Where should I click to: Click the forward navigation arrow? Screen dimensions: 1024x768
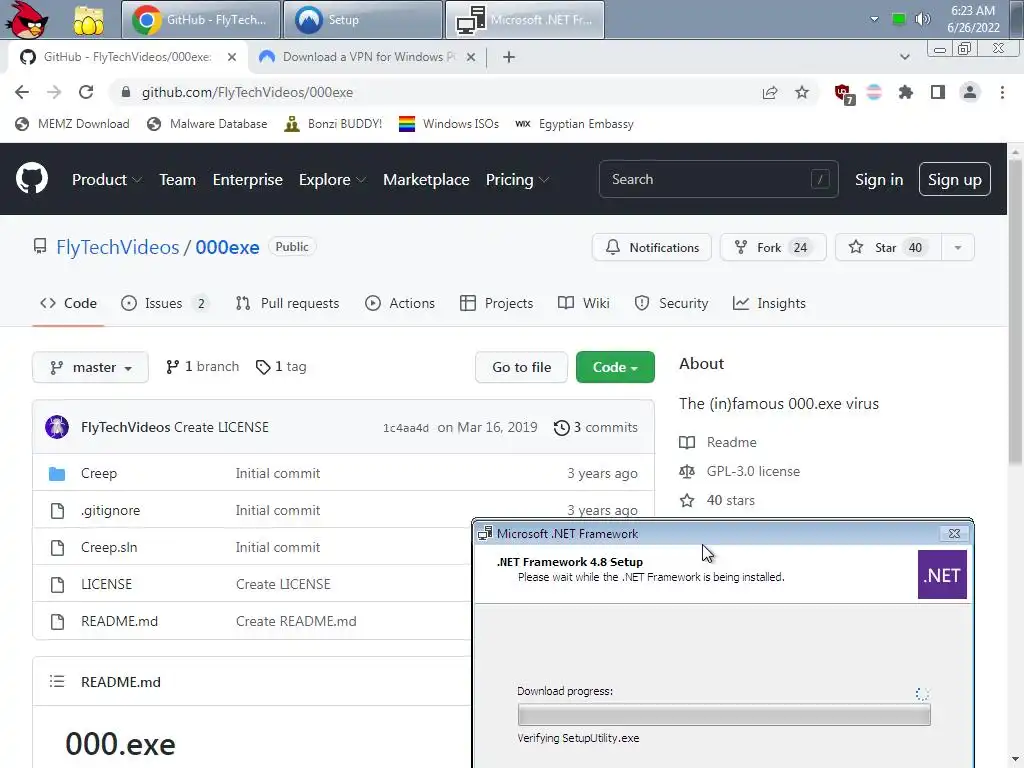coord(54,92)
